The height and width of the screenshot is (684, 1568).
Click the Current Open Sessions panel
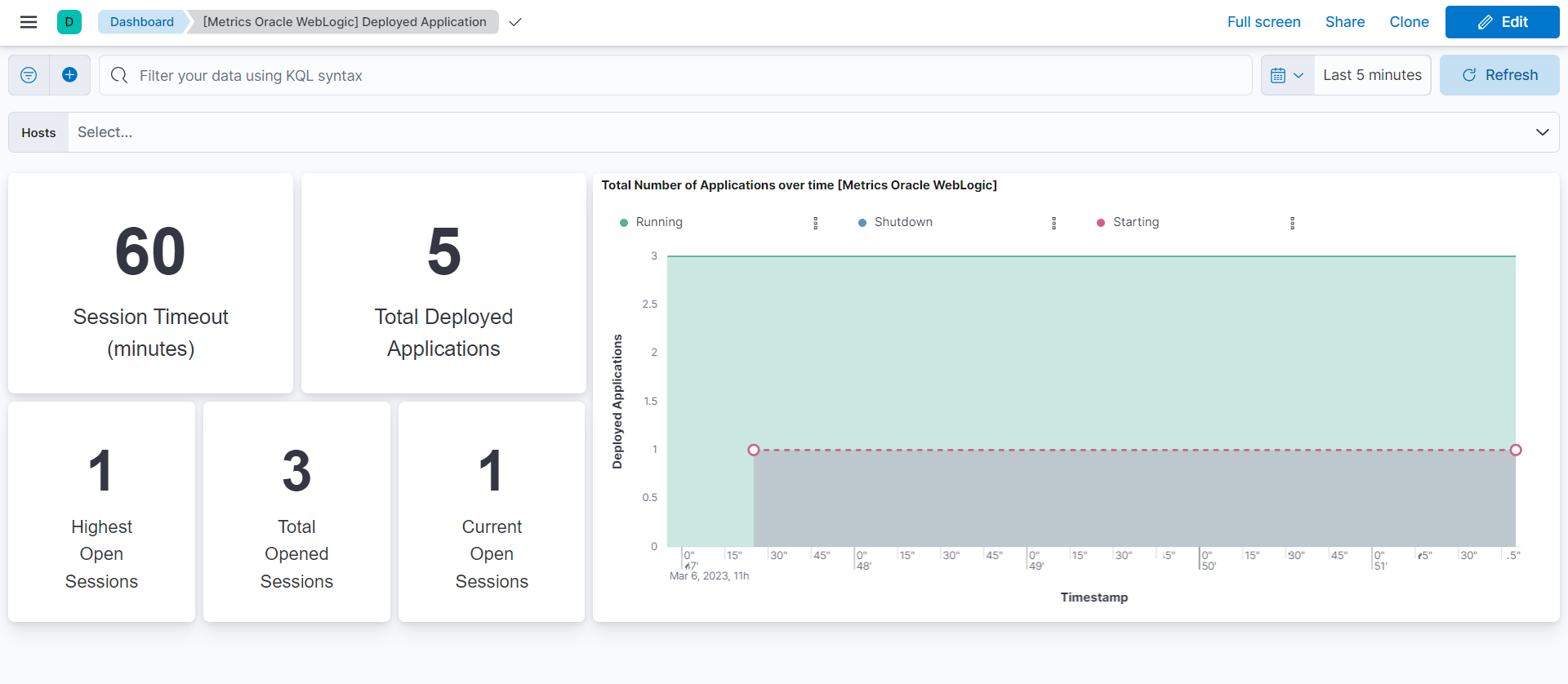492,512
